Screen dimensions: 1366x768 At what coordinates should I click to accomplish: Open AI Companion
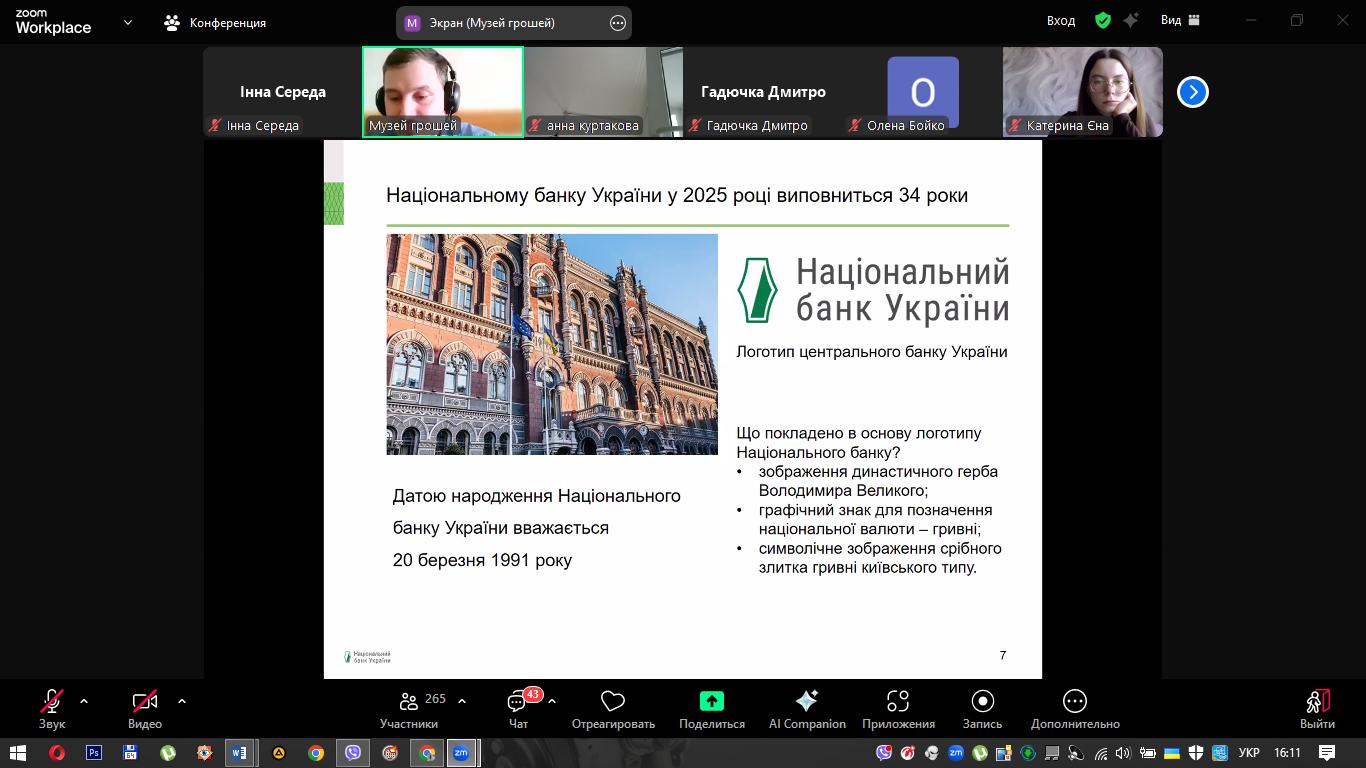coord(807,708)
